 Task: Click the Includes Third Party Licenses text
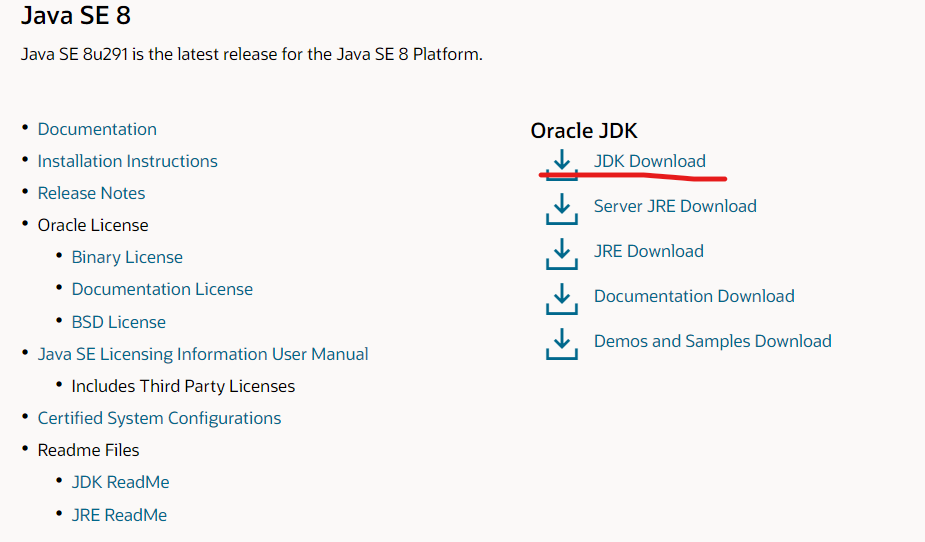pyautogui.click(x=183, y=386)
